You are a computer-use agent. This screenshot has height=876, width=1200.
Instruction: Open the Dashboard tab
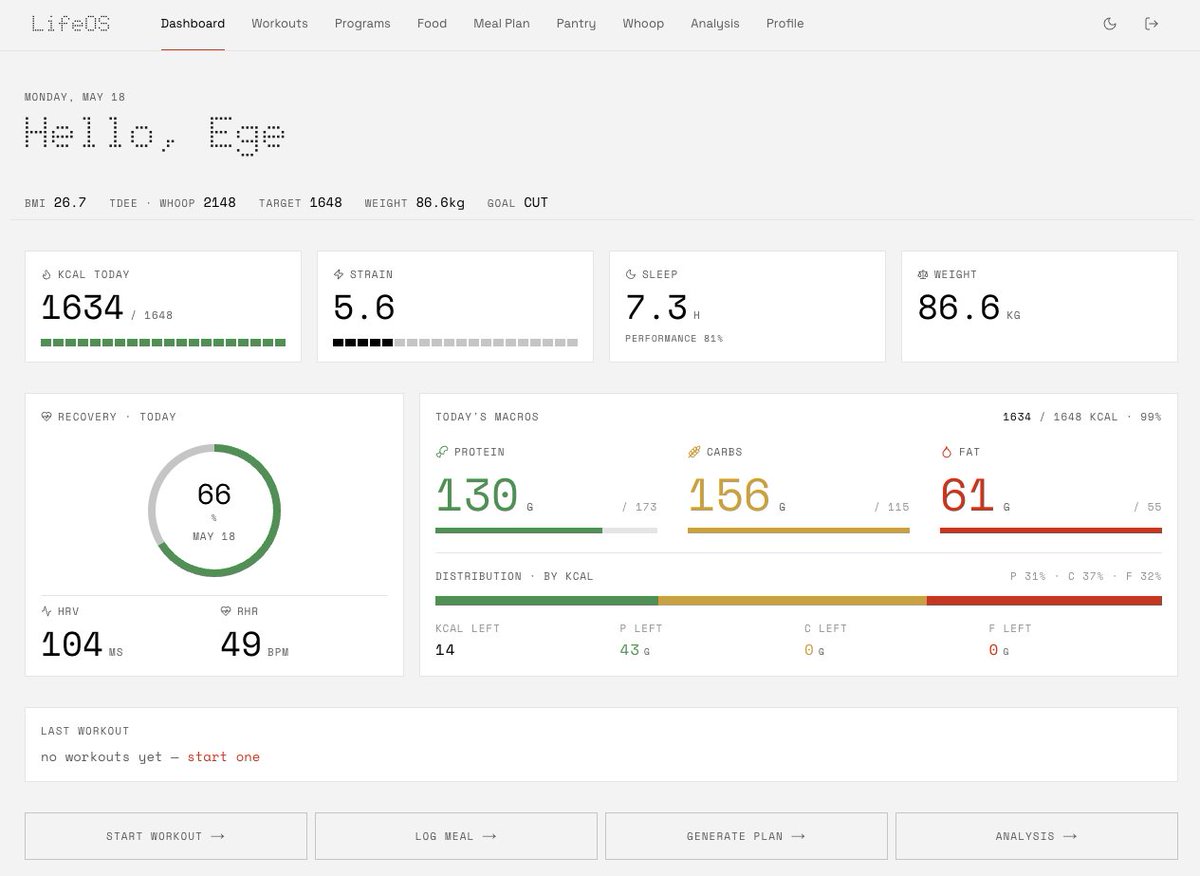tap(193, 23)
